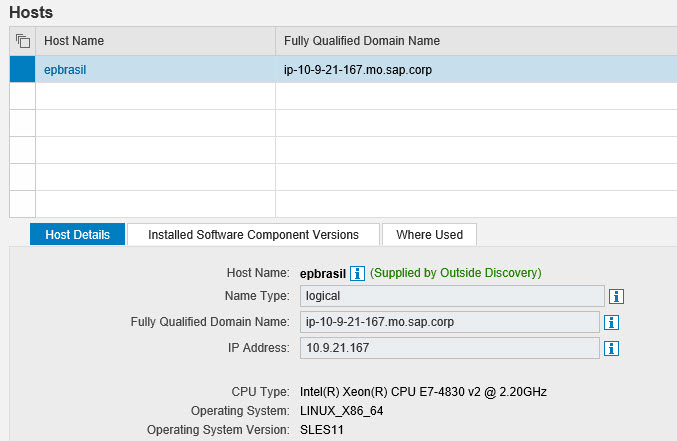The image size is (677, 441).
Task: Click CPU Type value Intel(R) Xeon(R) E7-4830
Action: [x=423, y=392]
